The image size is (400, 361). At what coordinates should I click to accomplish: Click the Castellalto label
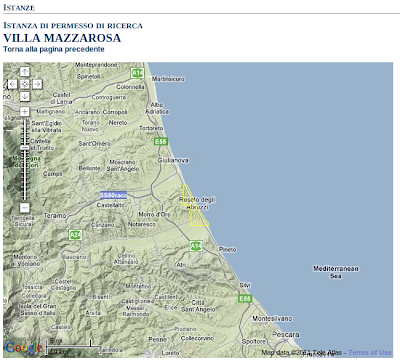111,205
